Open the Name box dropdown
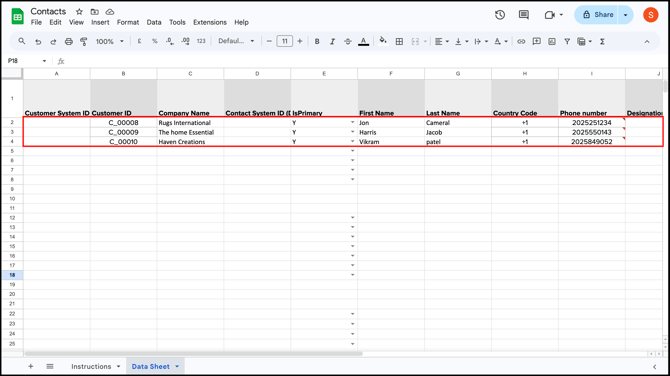The height and width of the screenshot is (376, 670). [44, 61]
